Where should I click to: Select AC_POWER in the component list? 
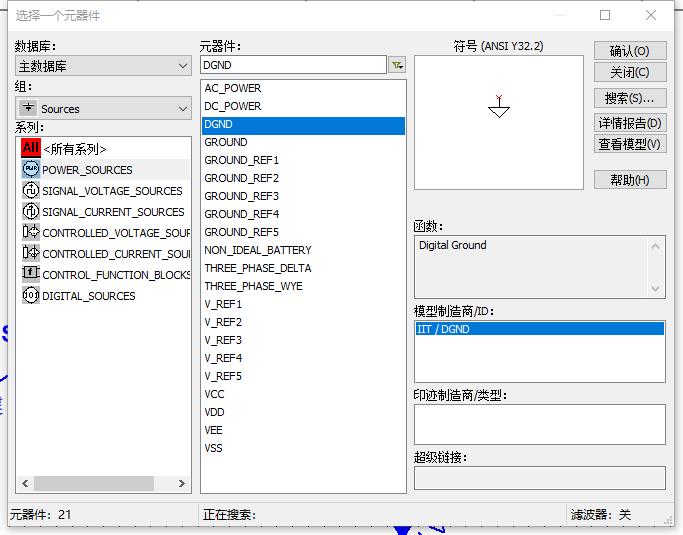point(303,88)
